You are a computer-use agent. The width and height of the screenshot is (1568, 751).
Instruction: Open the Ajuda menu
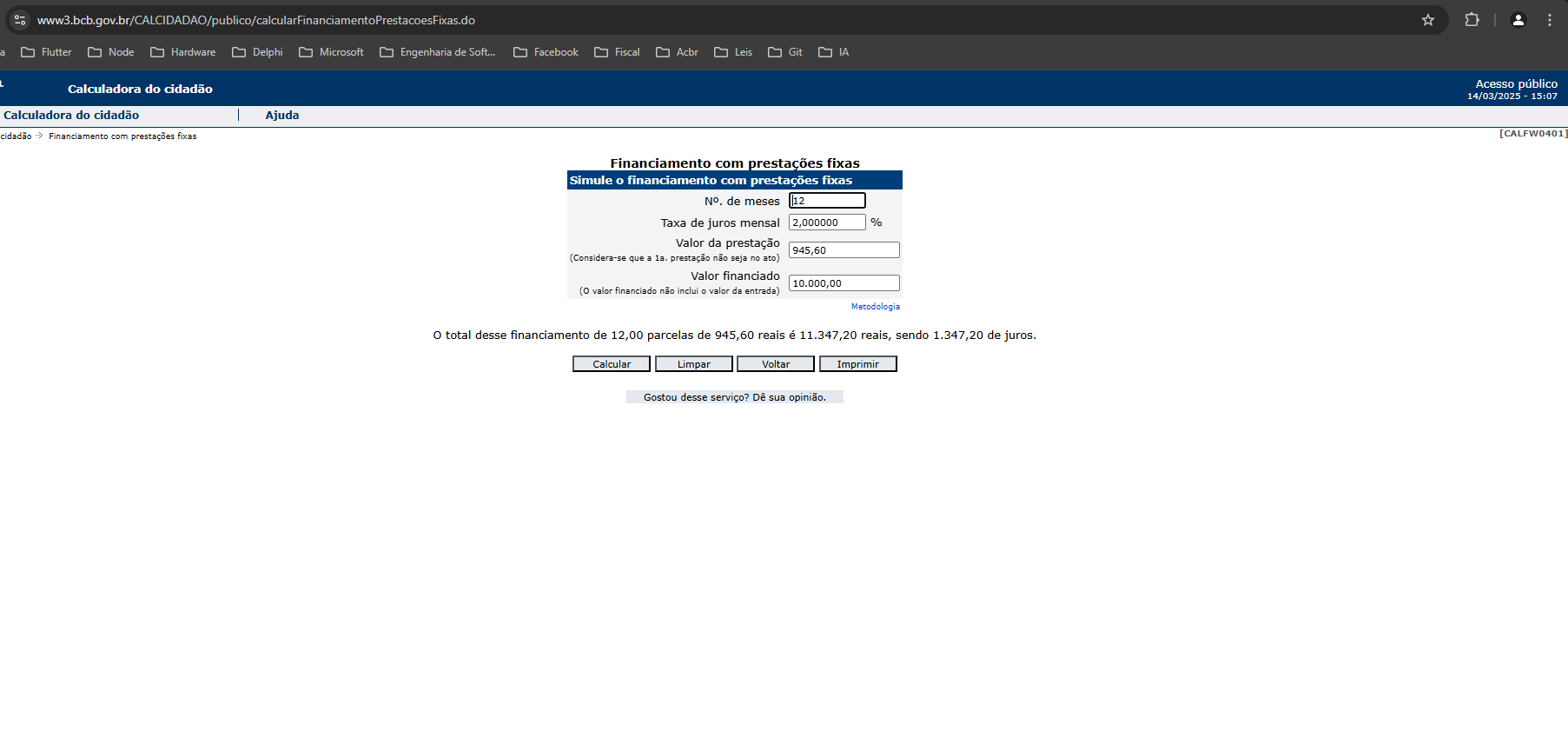pyautogui.click(x=281, y=115)
